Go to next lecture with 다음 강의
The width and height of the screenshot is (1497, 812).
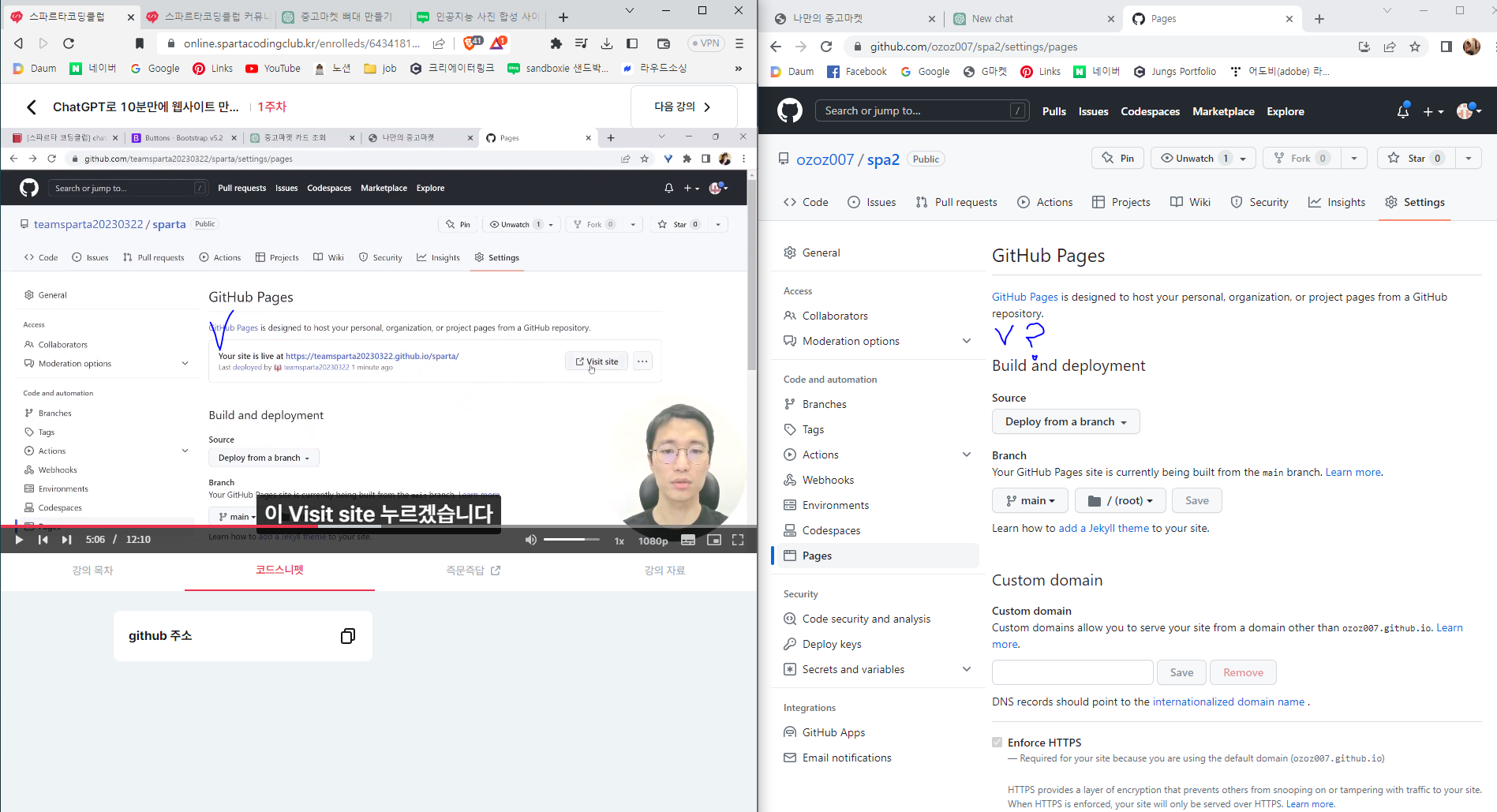[684, 107]
